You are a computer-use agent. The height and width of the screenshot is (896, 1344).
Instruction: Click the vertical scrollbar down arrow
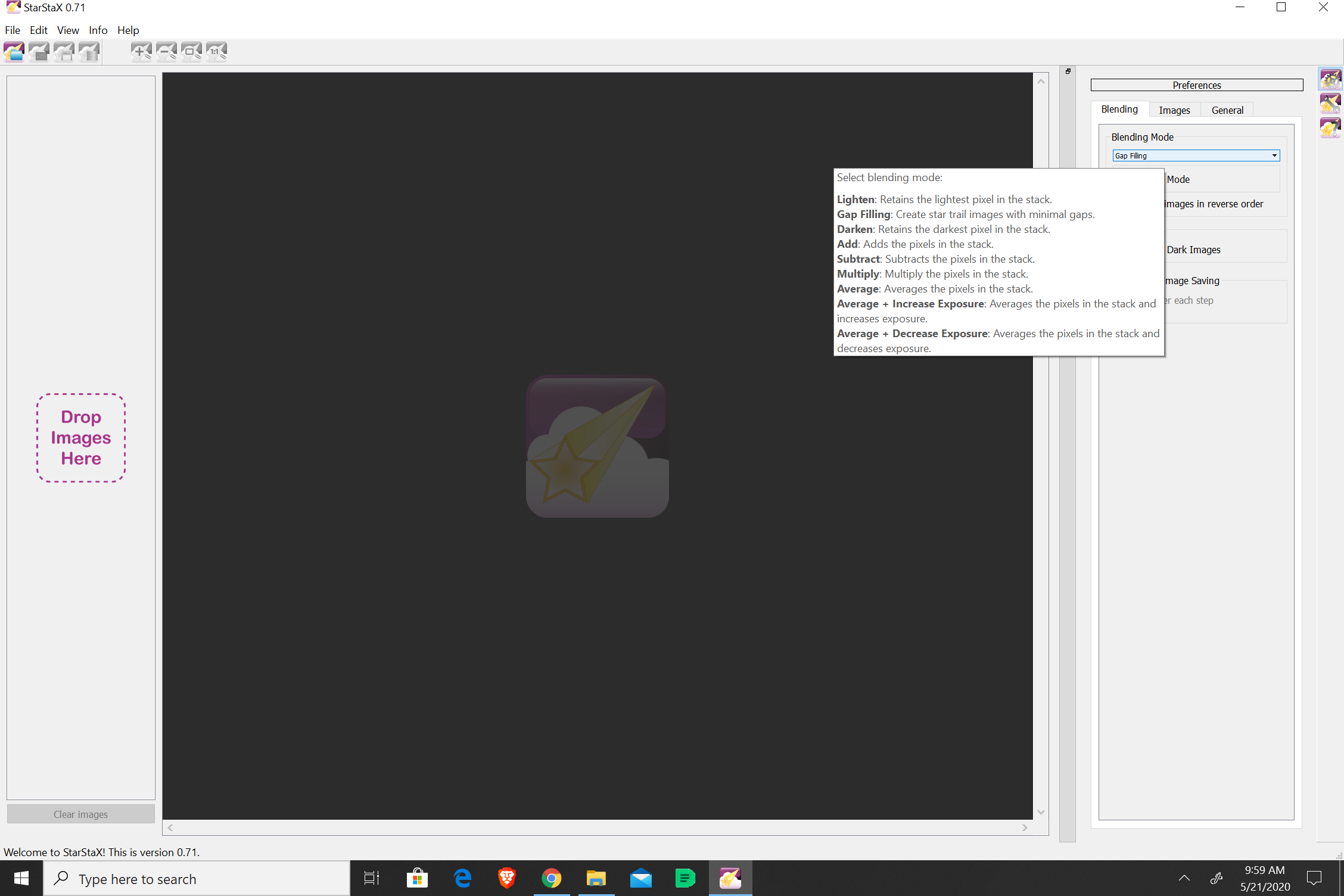(1041, 812)
